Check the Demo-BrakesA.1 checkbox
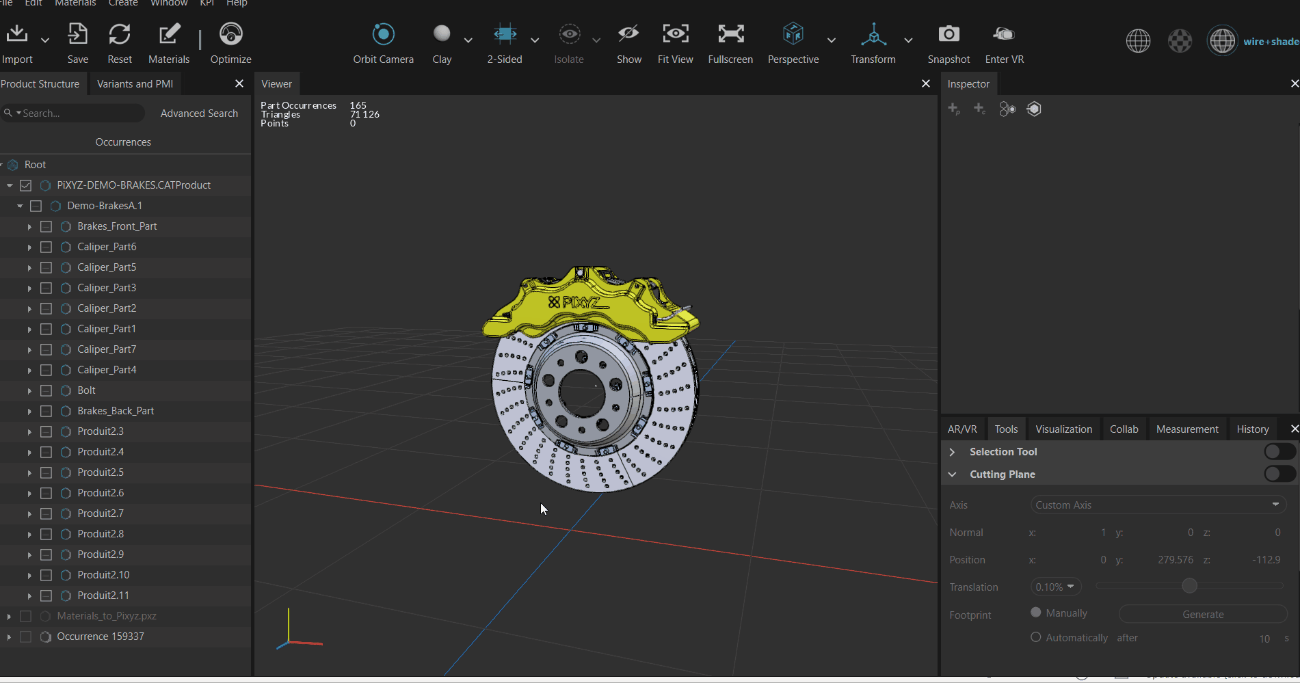This screenshot has height=683, width=1300. coord(36,206)
